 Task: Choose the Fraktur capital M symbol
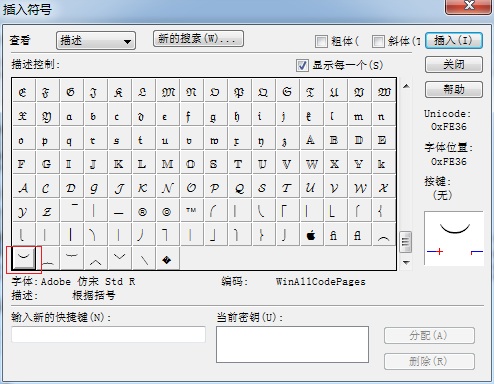click(x=168, y=91)
